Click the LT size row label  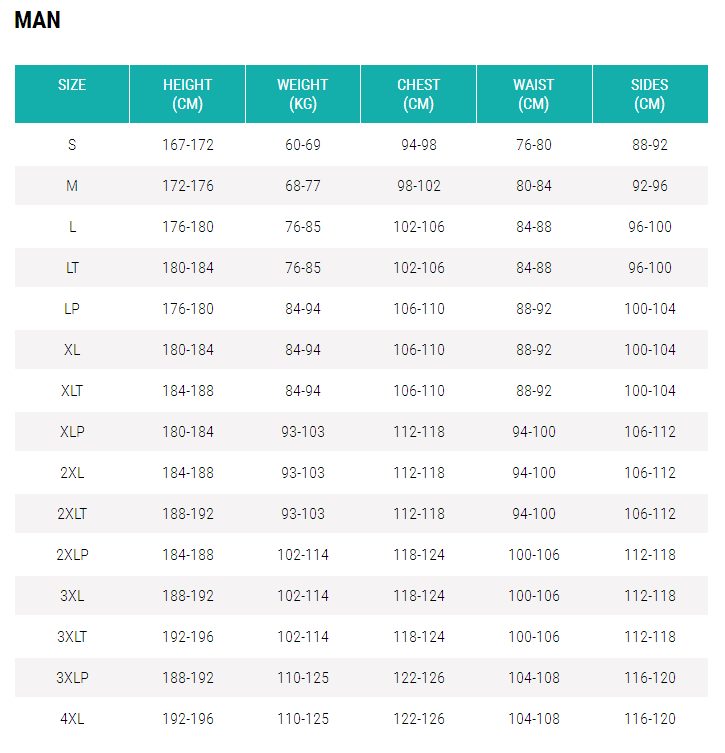72,268
